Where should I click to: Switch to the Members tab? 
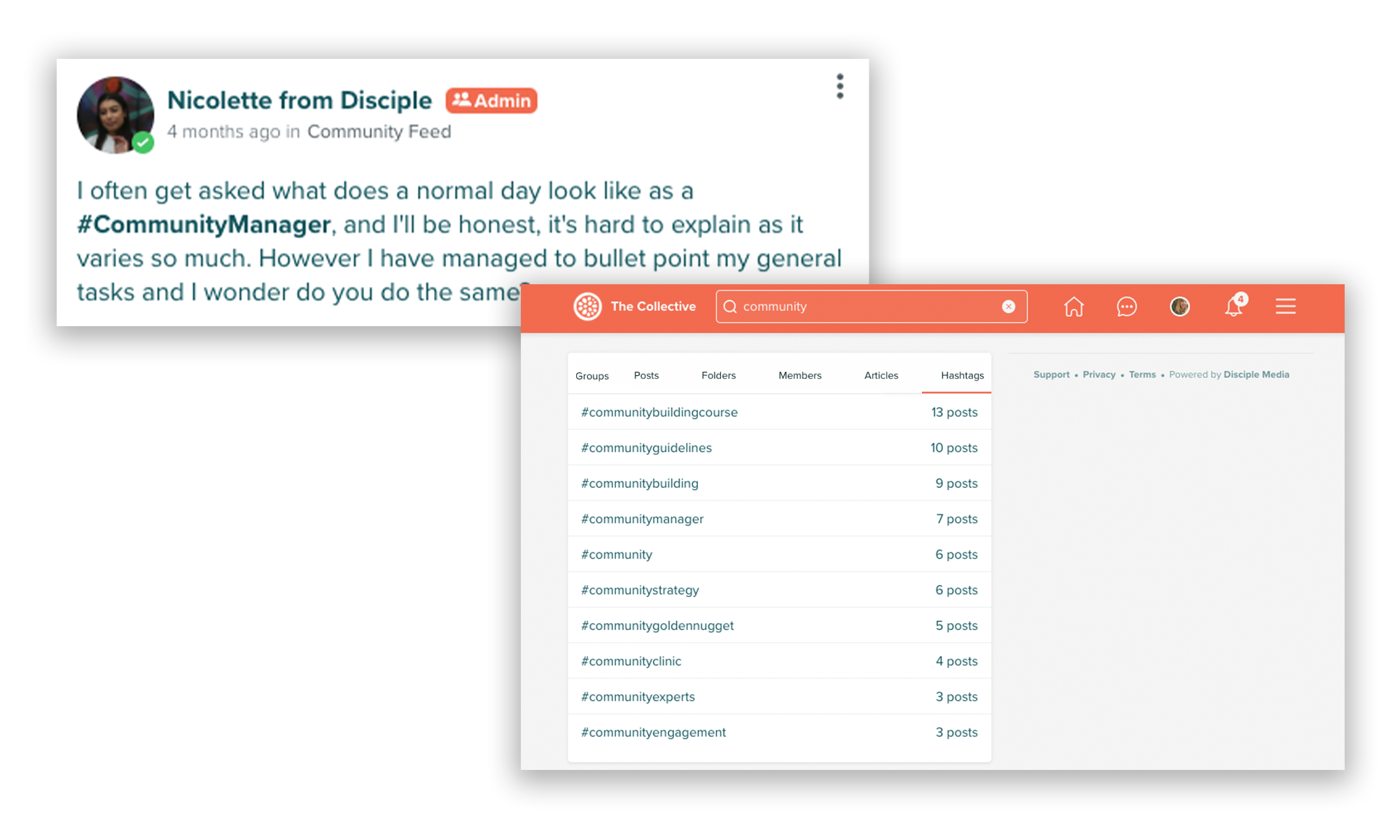pyautogui.click(x=799, y=375)
